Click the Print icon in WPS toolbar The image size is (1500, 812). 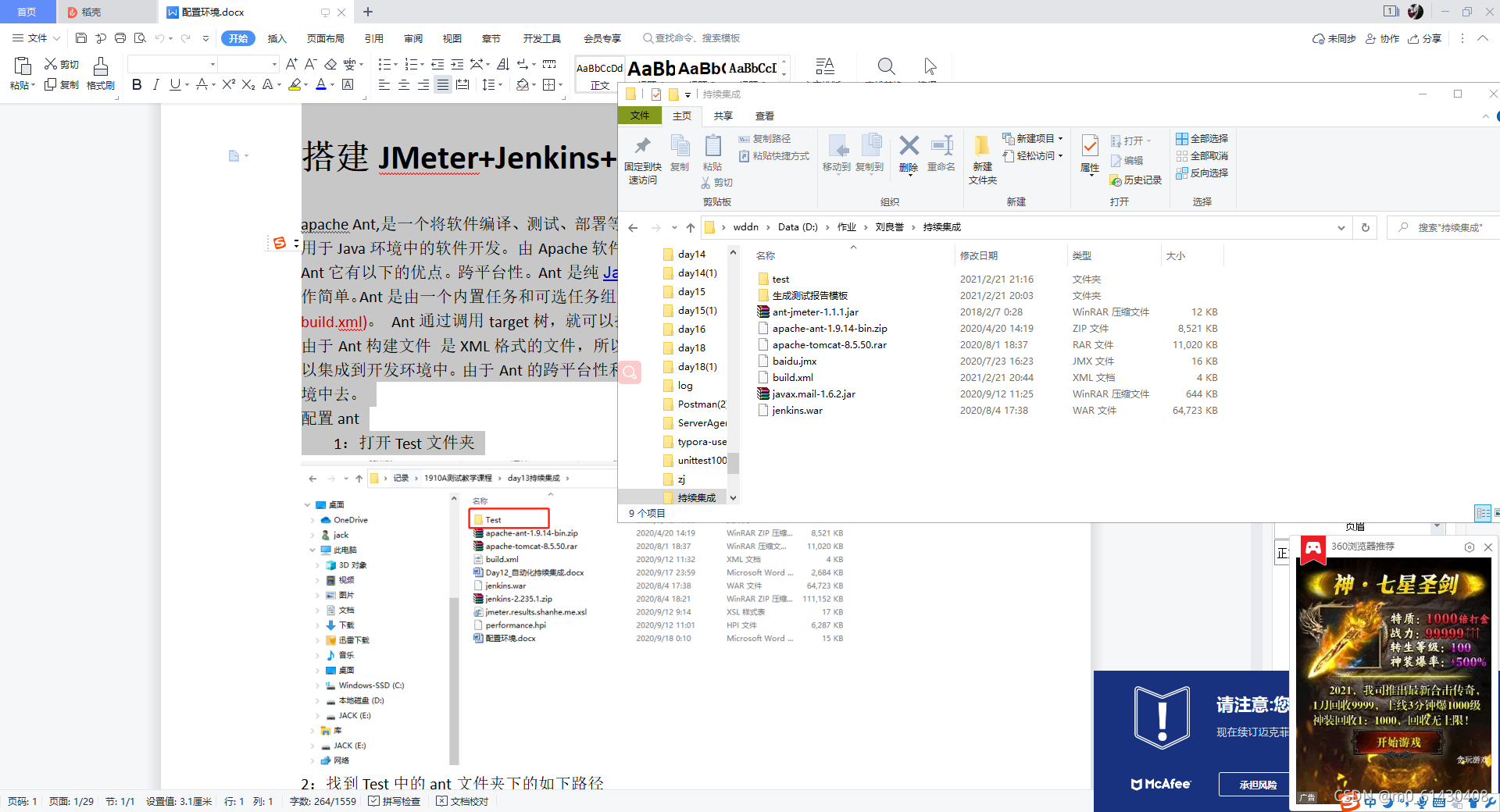(x=120, y=37)
